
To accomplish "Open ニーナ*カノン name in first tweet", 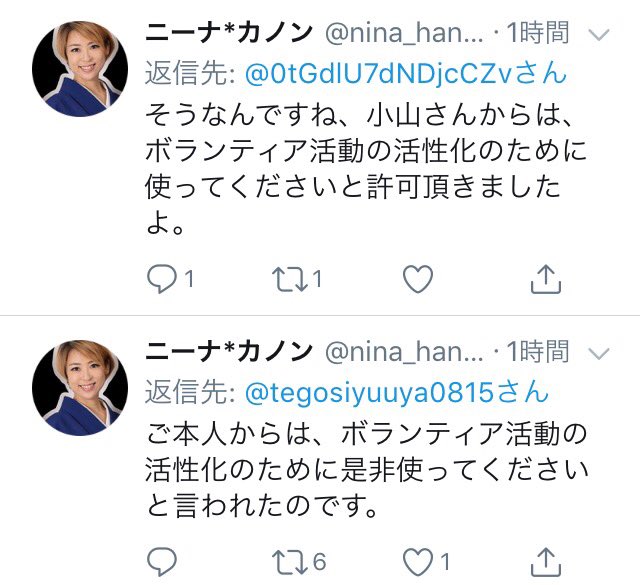I will (229, 33).
